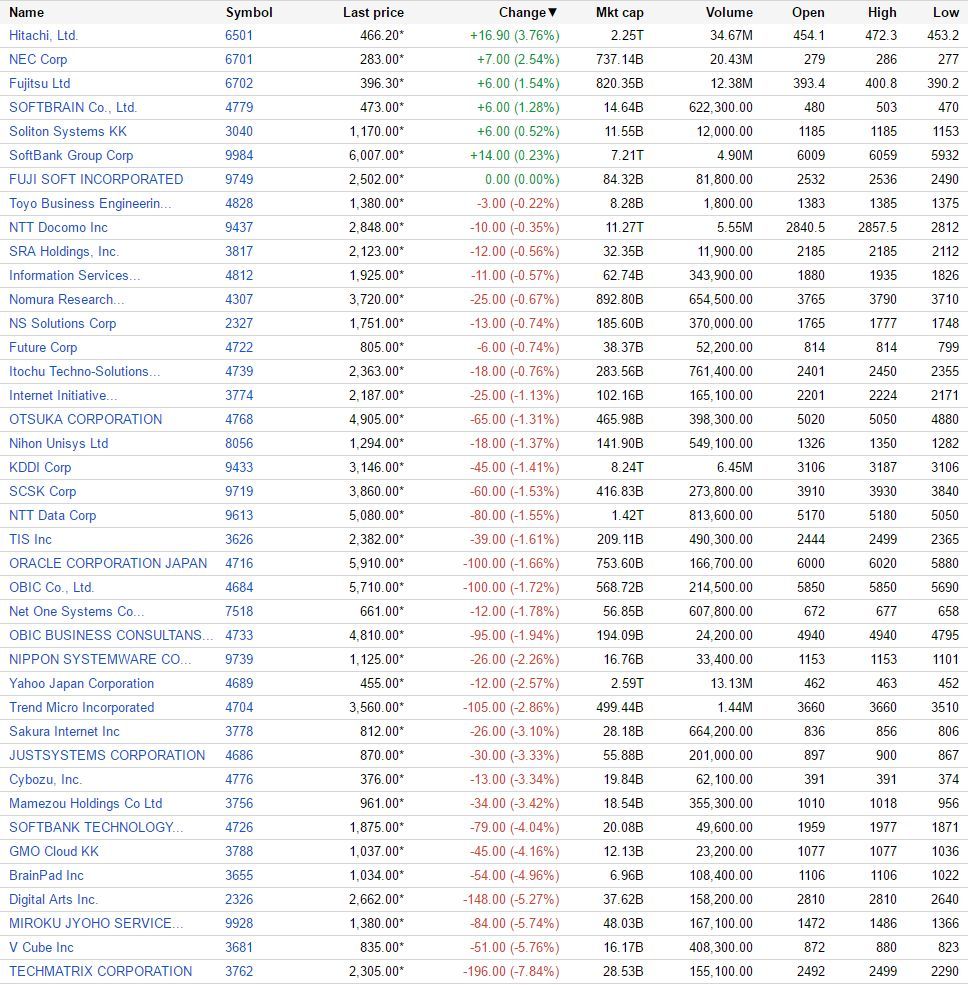
Task: Open NS Solutions Corp link
Action: click(62, 324)
